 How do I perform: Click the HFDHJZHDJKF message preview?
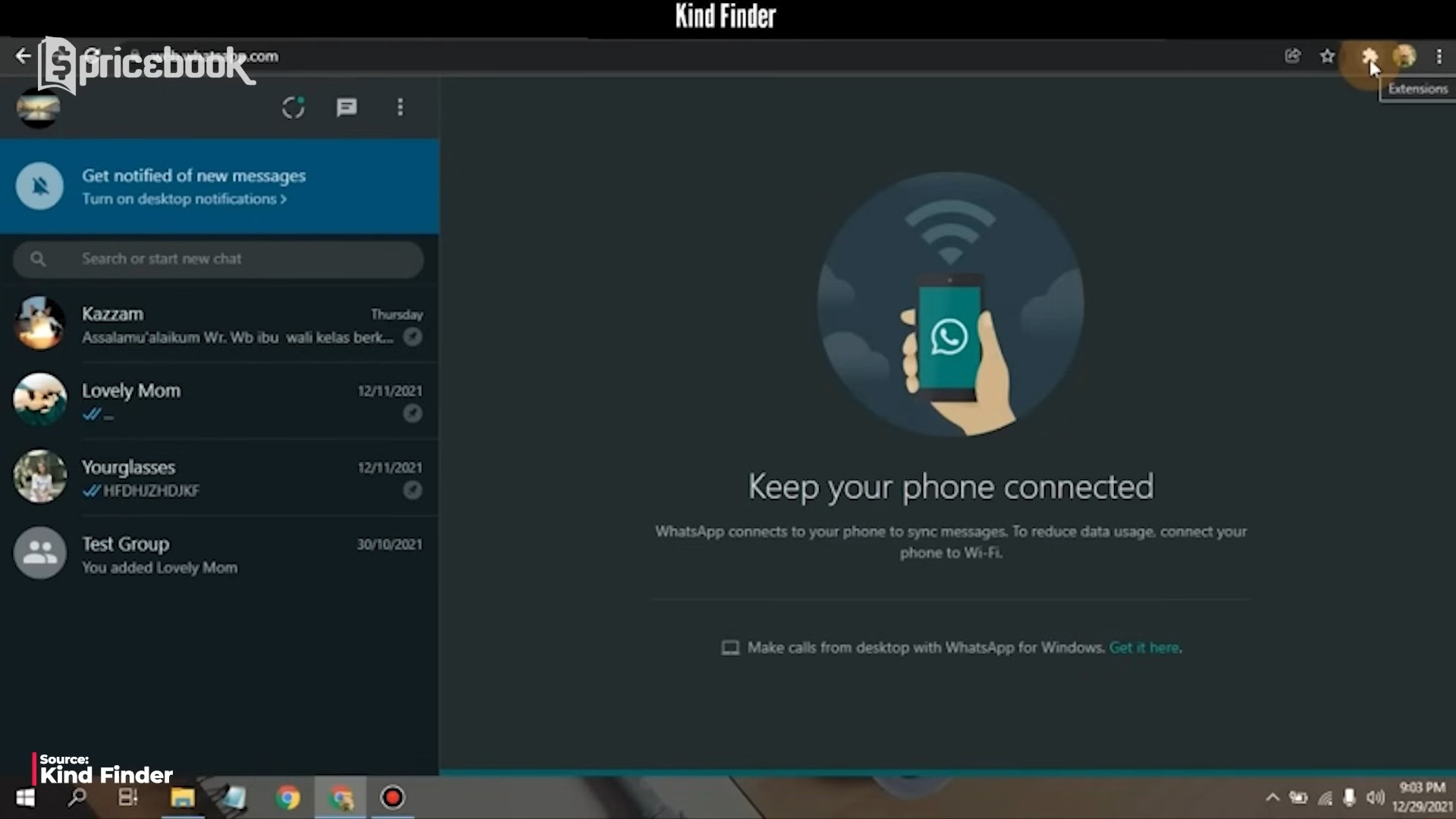[151, 491]
